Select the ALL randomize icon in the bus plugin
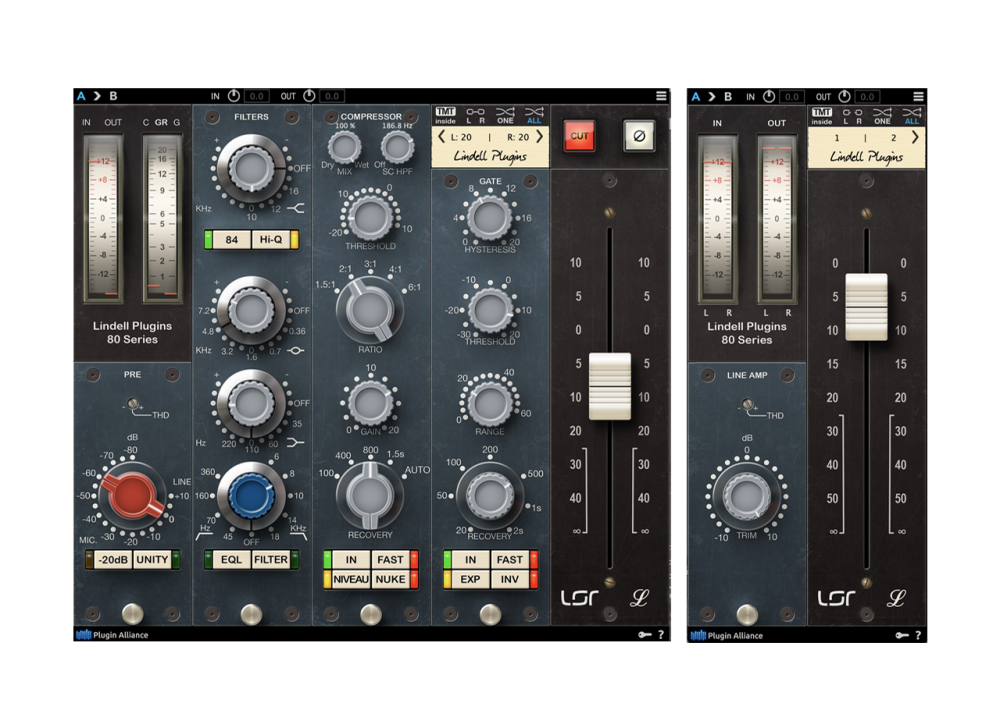1000x728 pixels. (912, 116)
